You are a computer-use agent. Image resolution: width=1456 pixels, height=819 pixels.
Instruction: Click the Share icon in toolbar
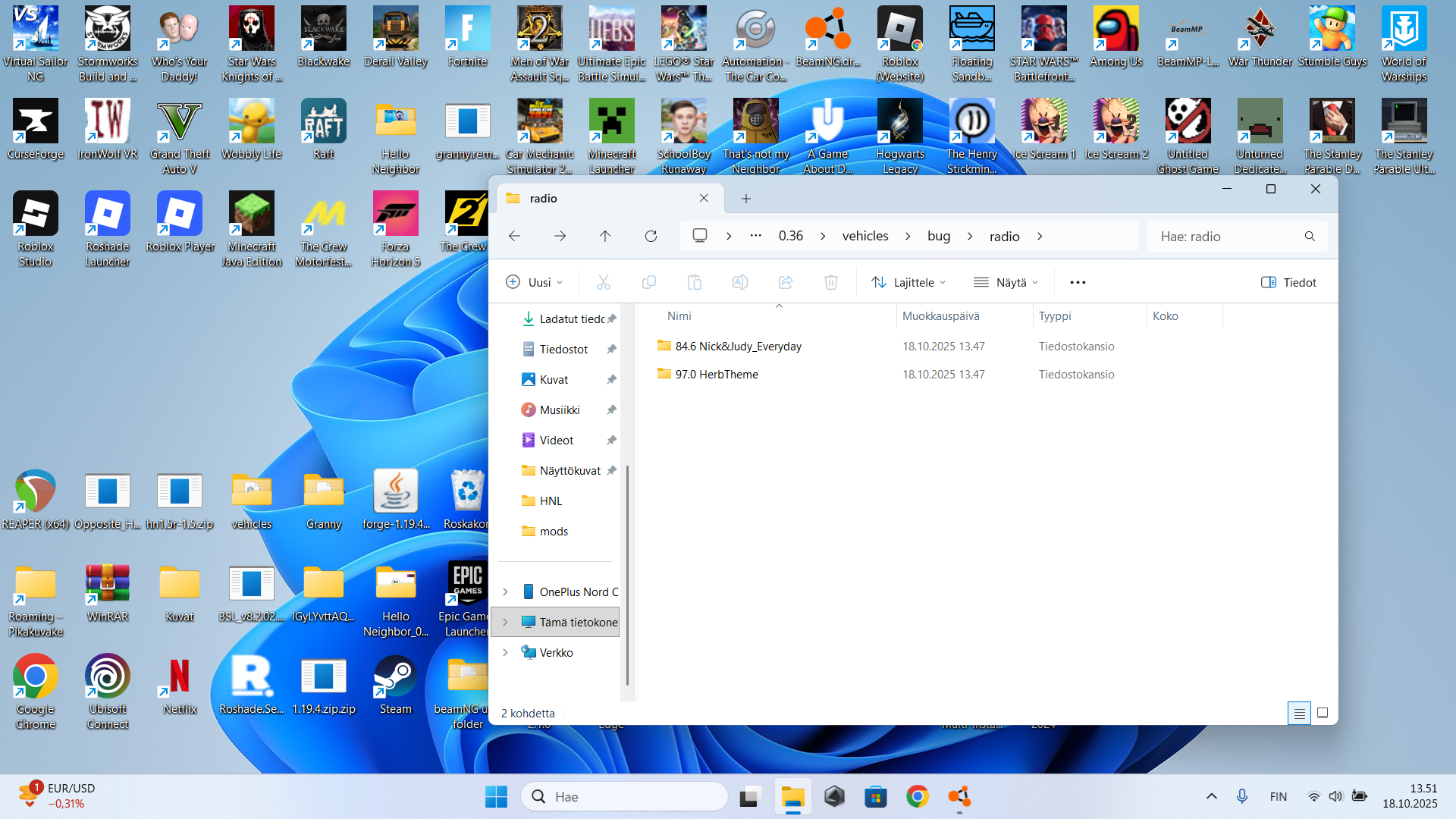pos(786,282)
